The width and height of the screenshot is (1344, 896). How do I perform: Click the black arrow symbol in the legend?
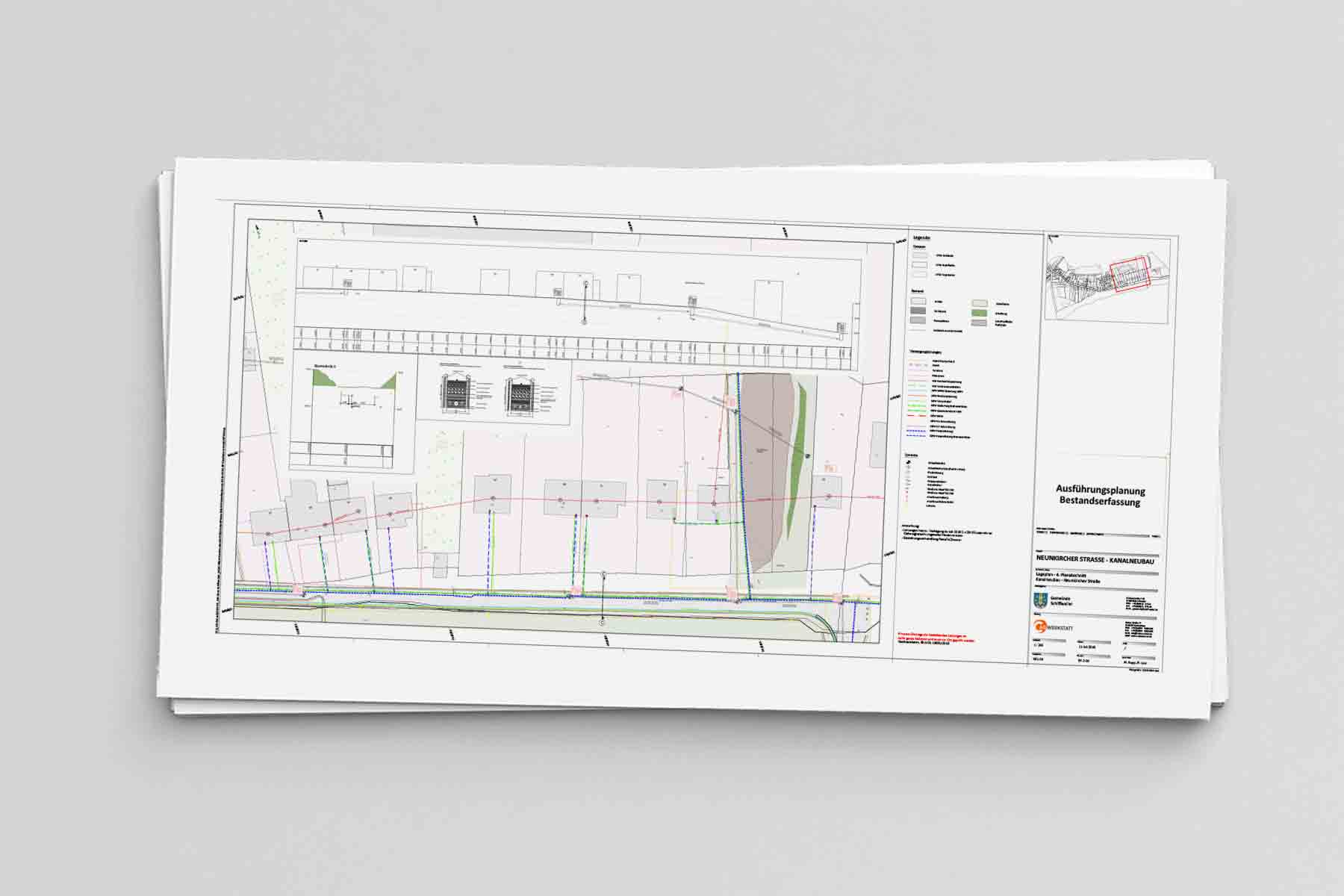(909, 462)
